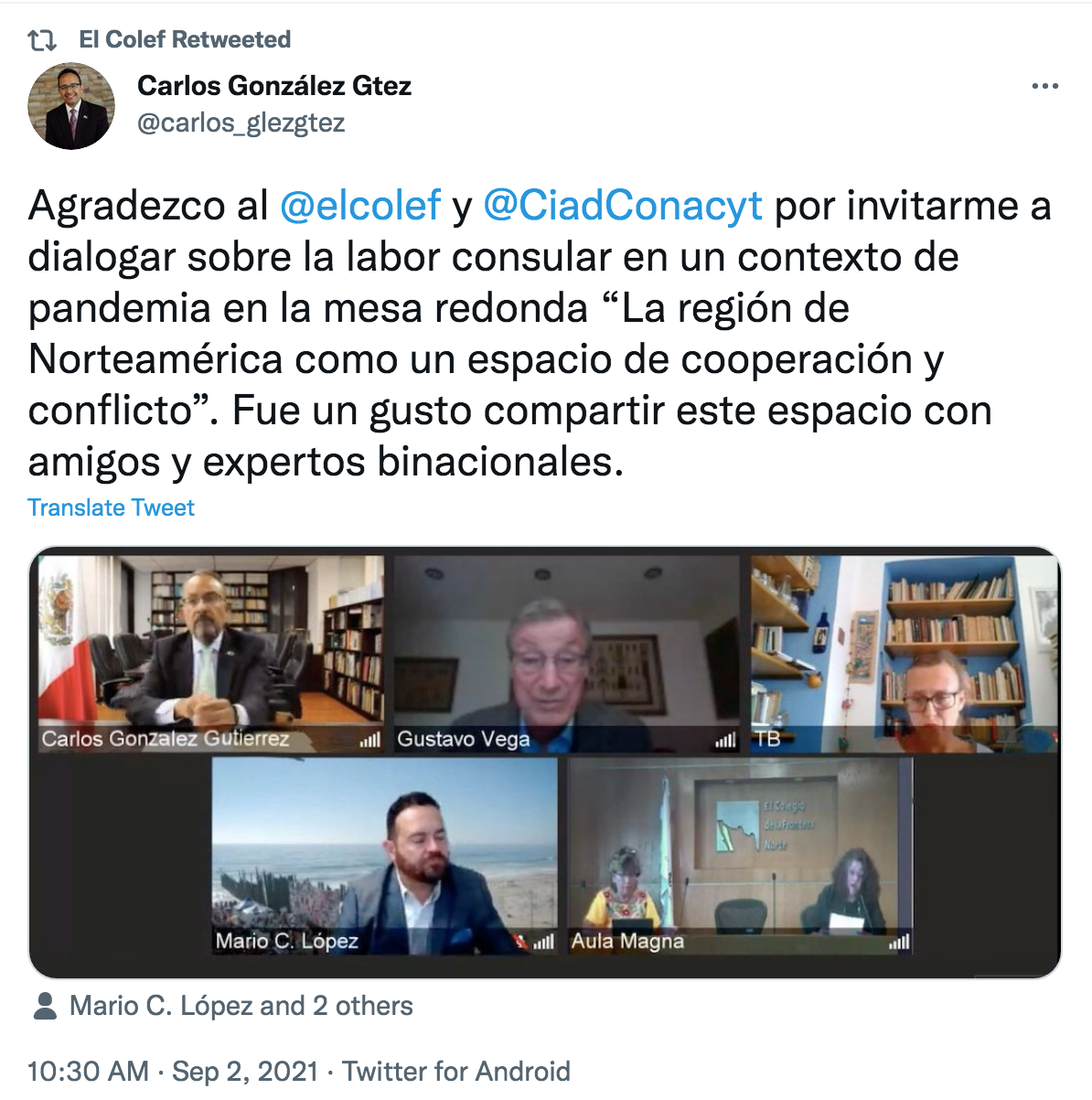Image resolution: width=1092 pixels, height=1100 pixels.
Task: Open Carlos González Gtez profile picture
Action: tap(71, 106)
